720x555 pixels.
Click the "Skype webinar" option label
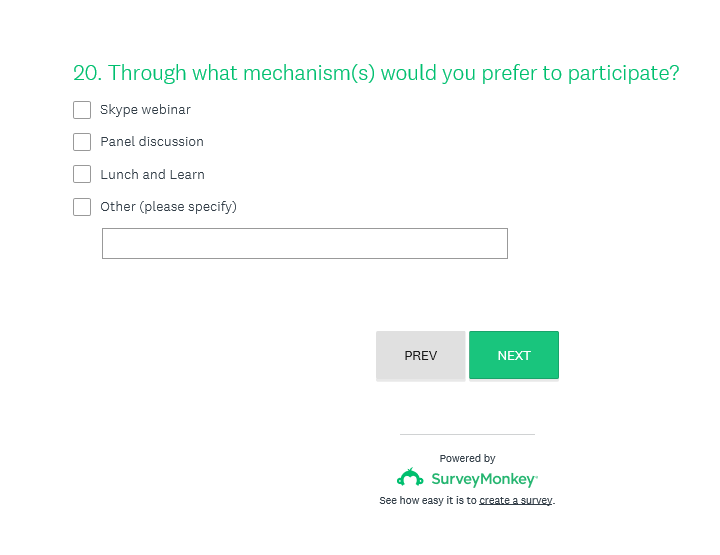click(145, 110)
